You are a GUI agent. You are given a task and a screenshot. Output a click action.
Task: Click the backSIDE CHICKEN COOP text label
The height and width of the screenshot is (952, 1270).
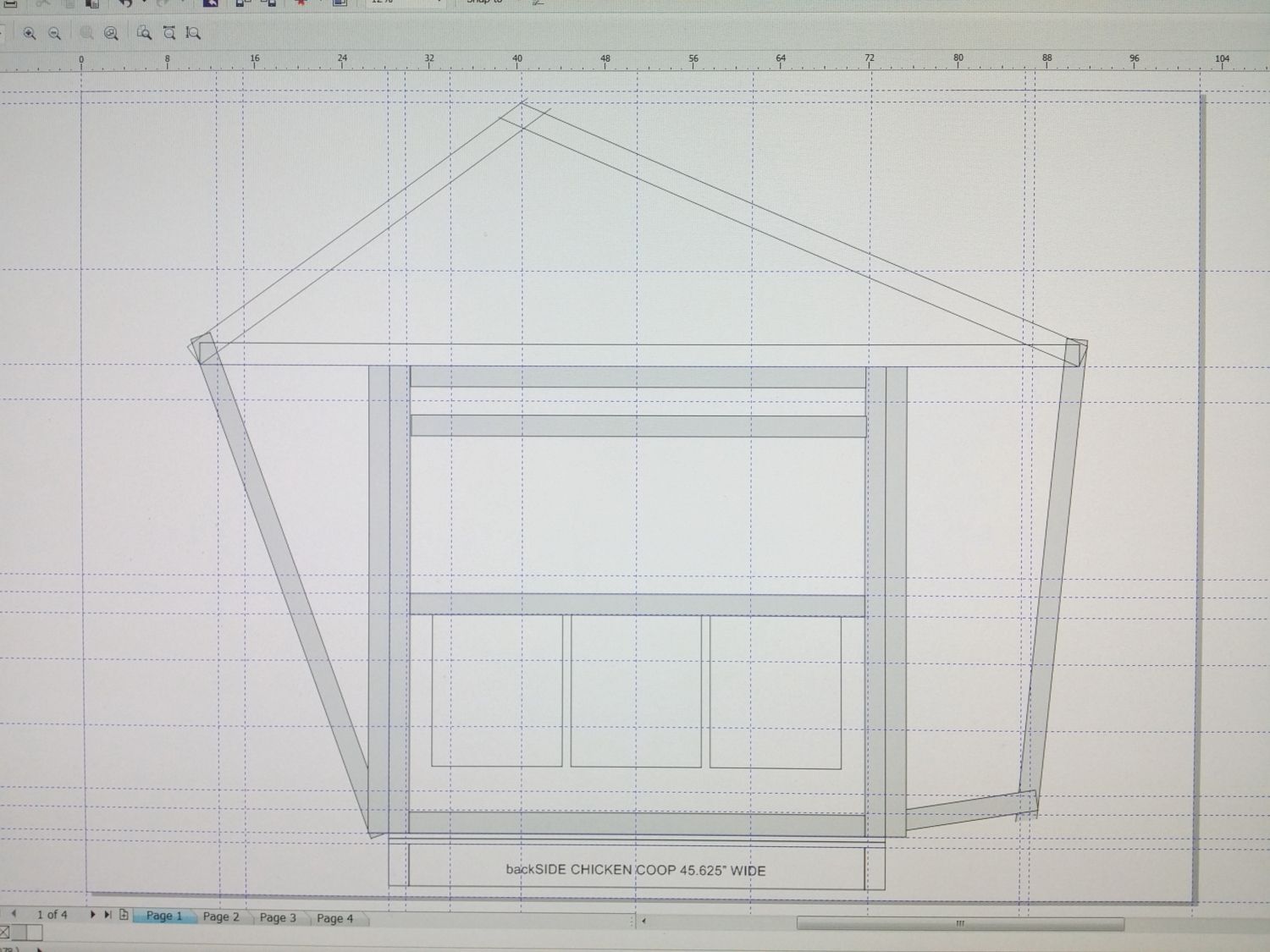(x=635, y=870)
